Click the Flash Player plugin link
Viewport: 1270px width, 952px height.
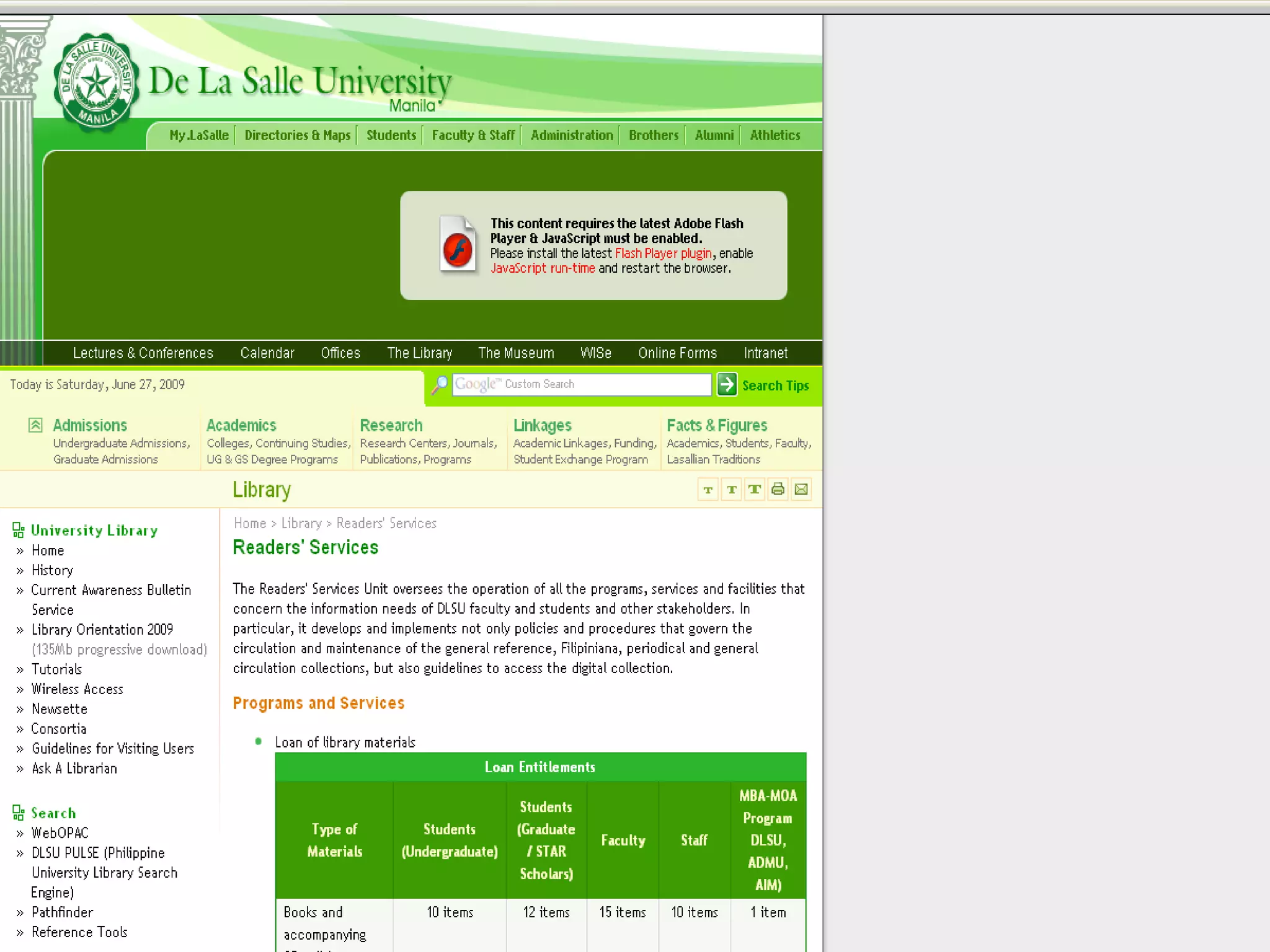tap(662, 253)
